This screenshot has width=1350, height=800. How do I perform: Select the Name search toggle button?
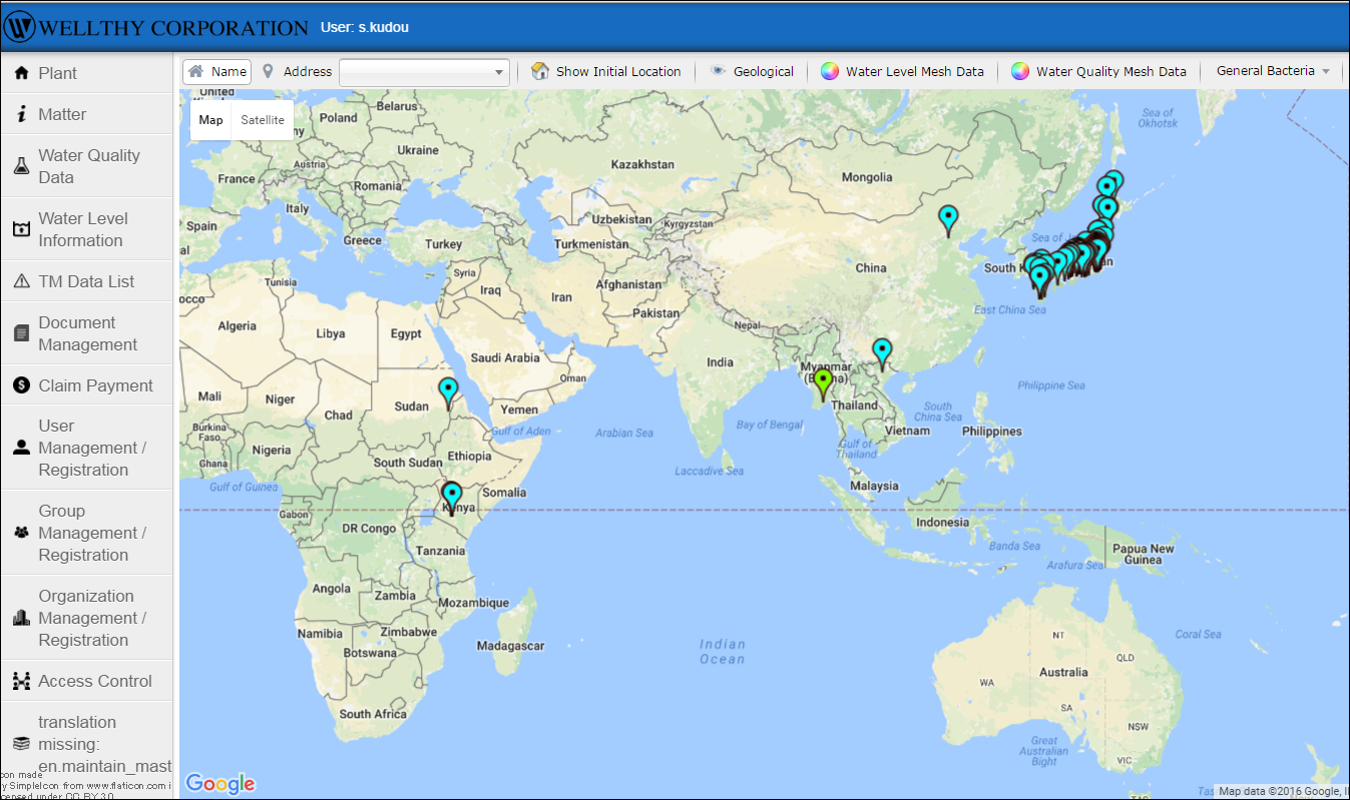[217, 71]
